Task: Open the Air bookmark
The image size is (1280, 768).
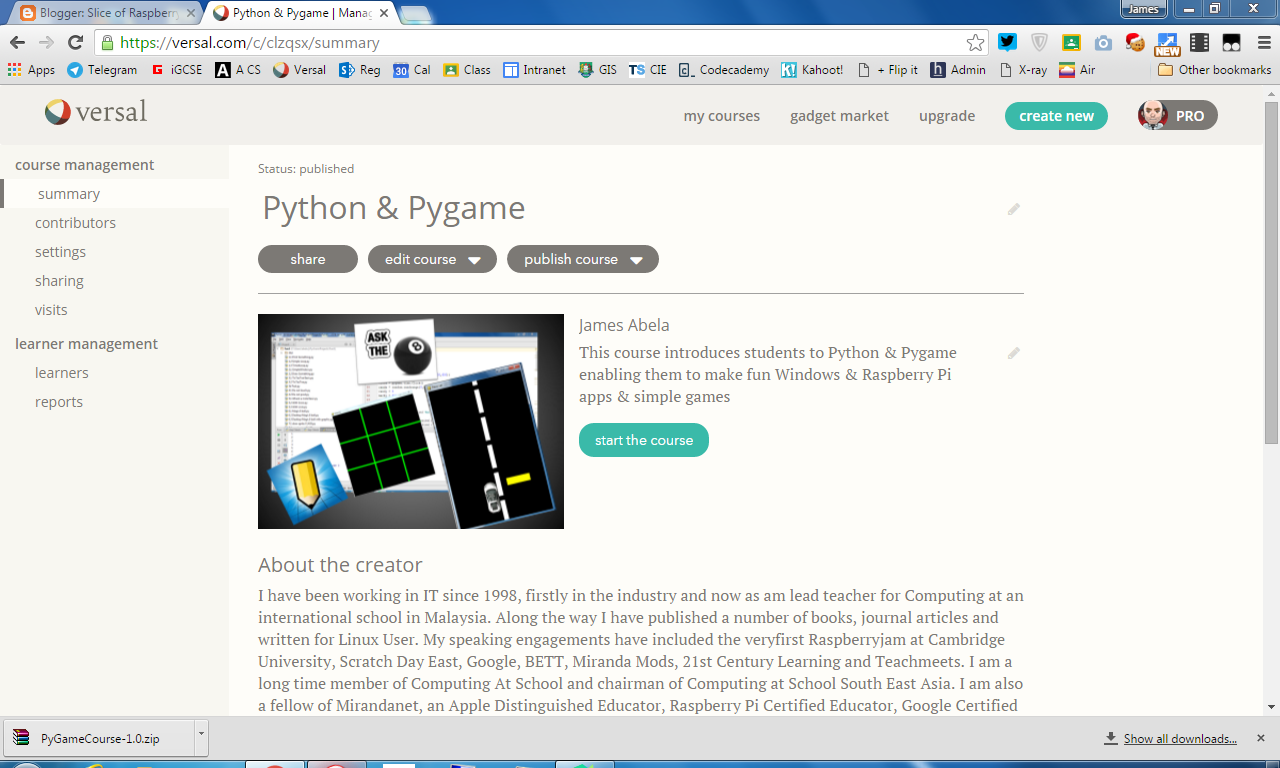Action: click(1077, 70)
